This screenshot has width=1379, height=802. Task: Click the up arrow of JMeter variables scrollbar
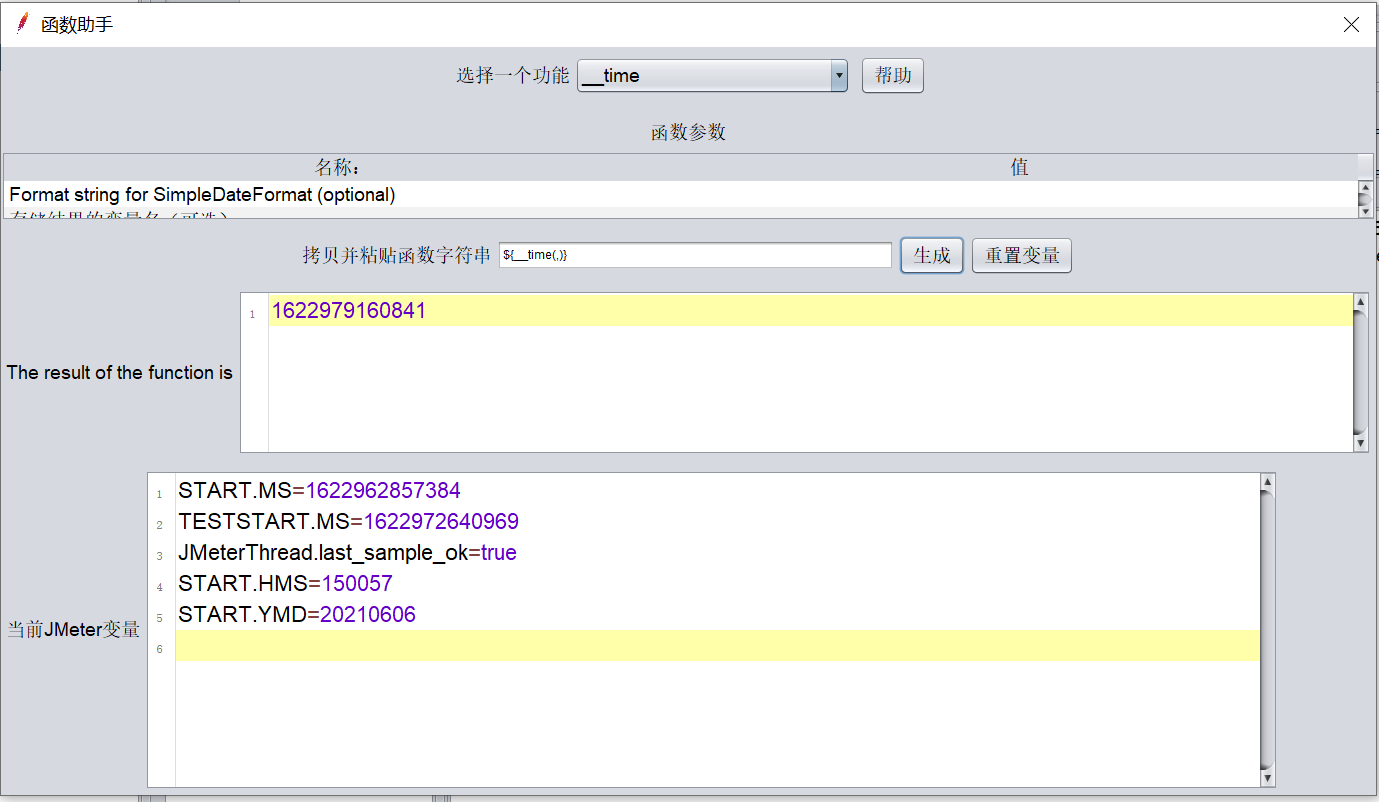pyautogui.click(x=1267, y=482)
